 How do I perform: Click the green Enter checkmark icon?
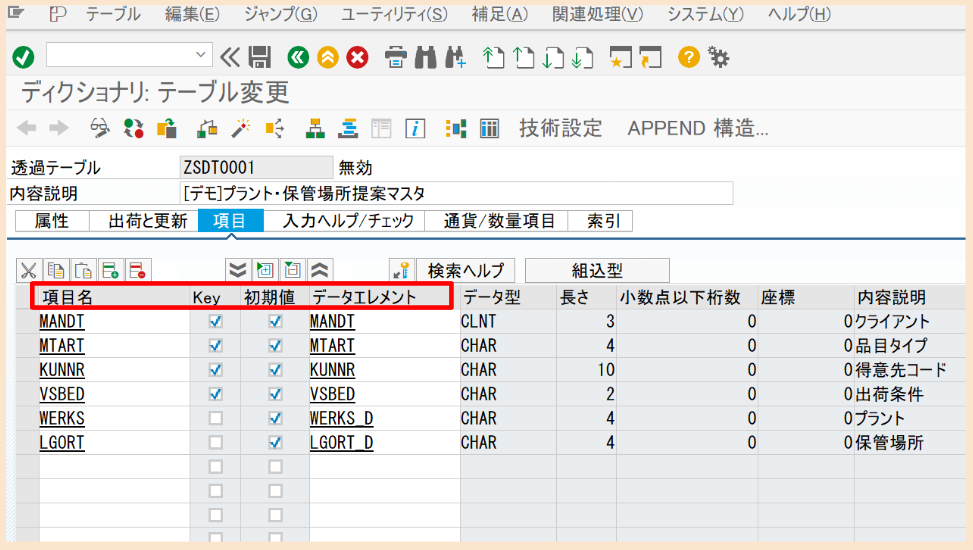pyautogui.click(x=24, y=57)
